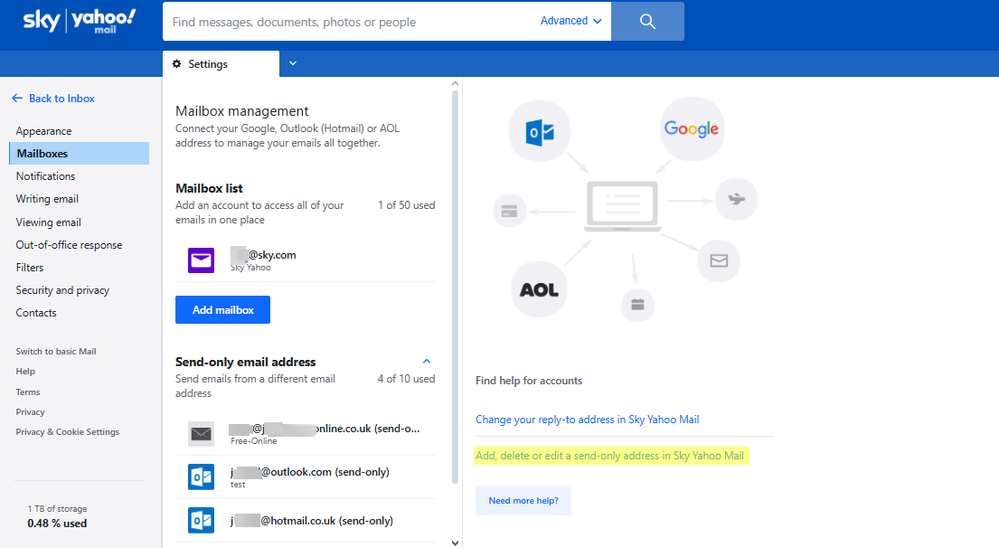
Task: Click the Help link in sidebar
Action: click(25, 371)
